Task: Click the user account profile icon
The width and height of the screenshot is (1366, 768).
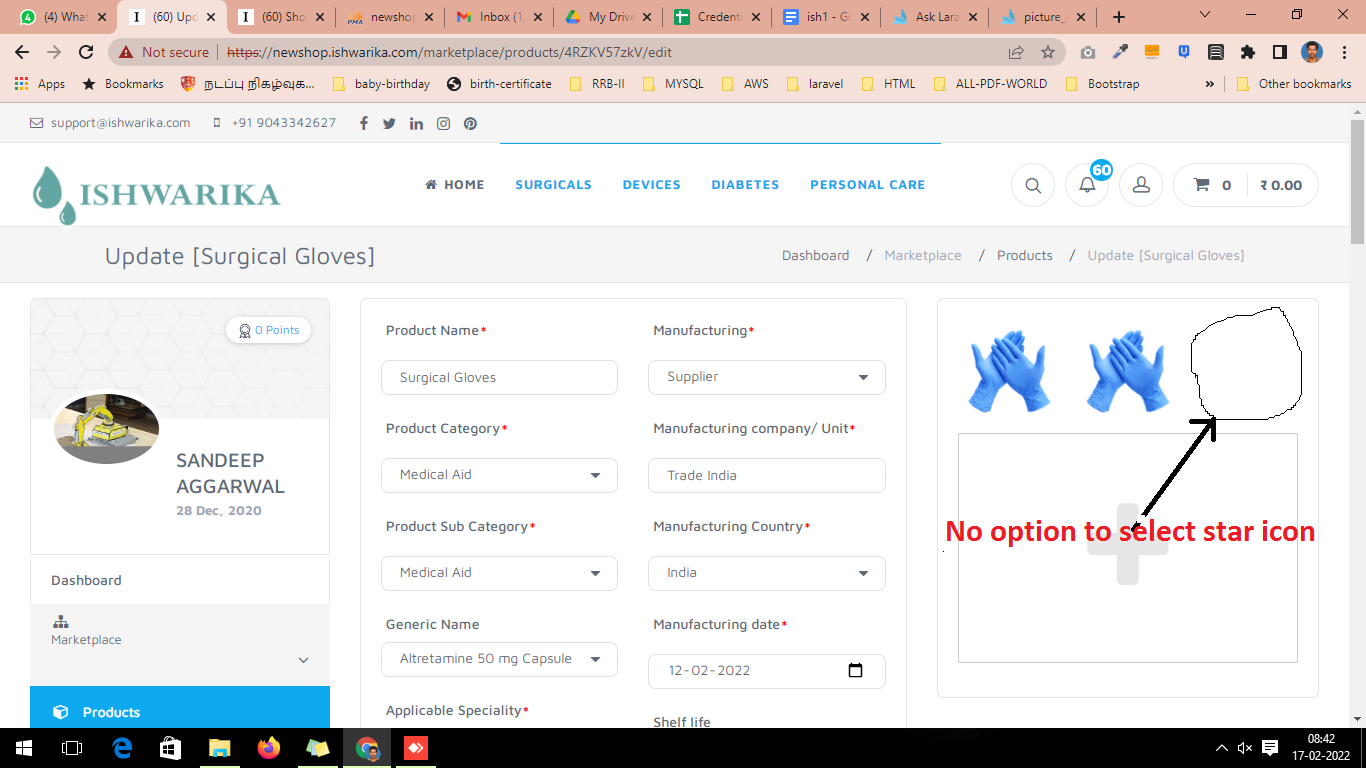Action: (1140, 185)
